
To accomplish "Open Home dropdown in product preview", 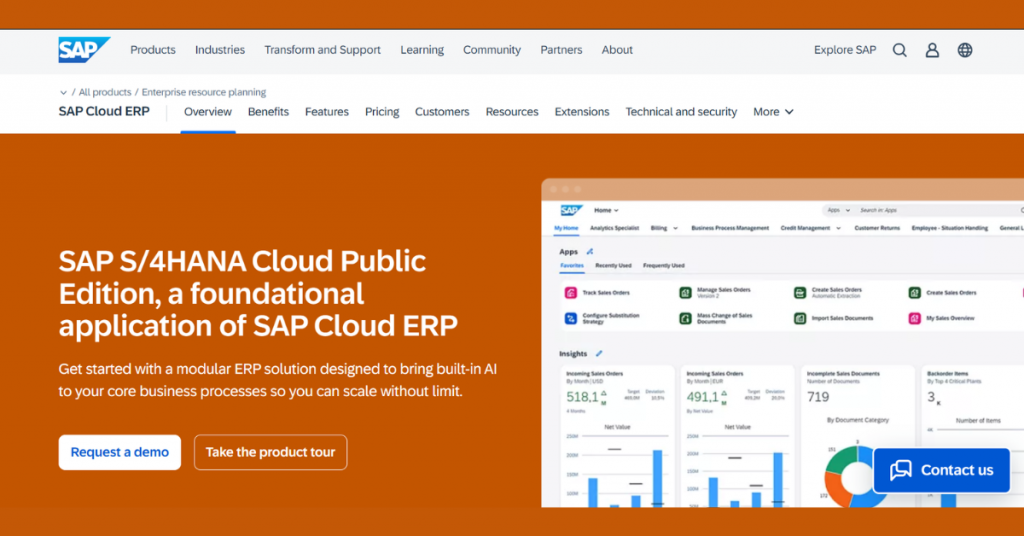I will (x=606, y=210).
